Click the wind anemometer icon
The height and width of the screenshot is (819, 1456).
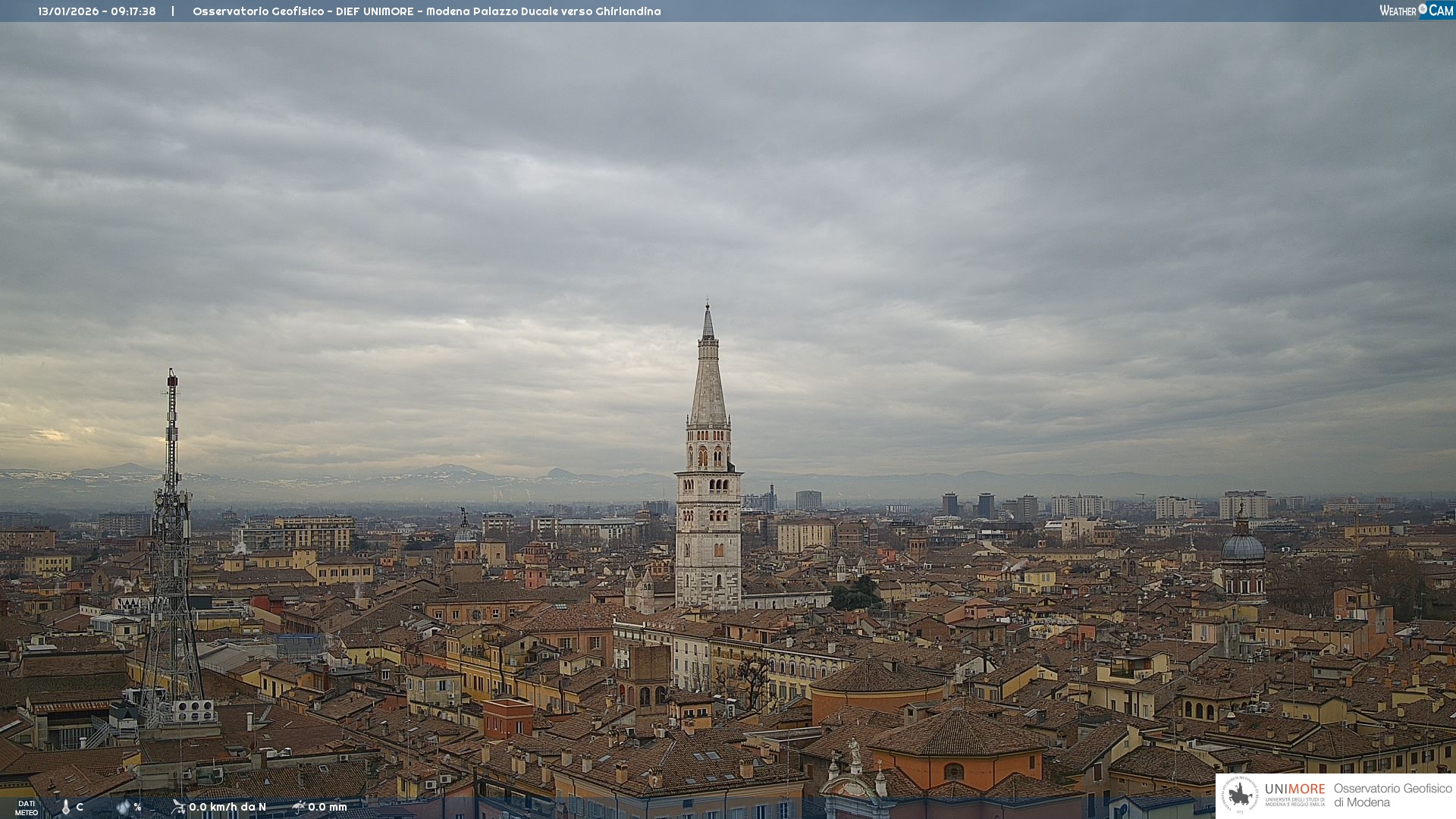tap(178, 807)
